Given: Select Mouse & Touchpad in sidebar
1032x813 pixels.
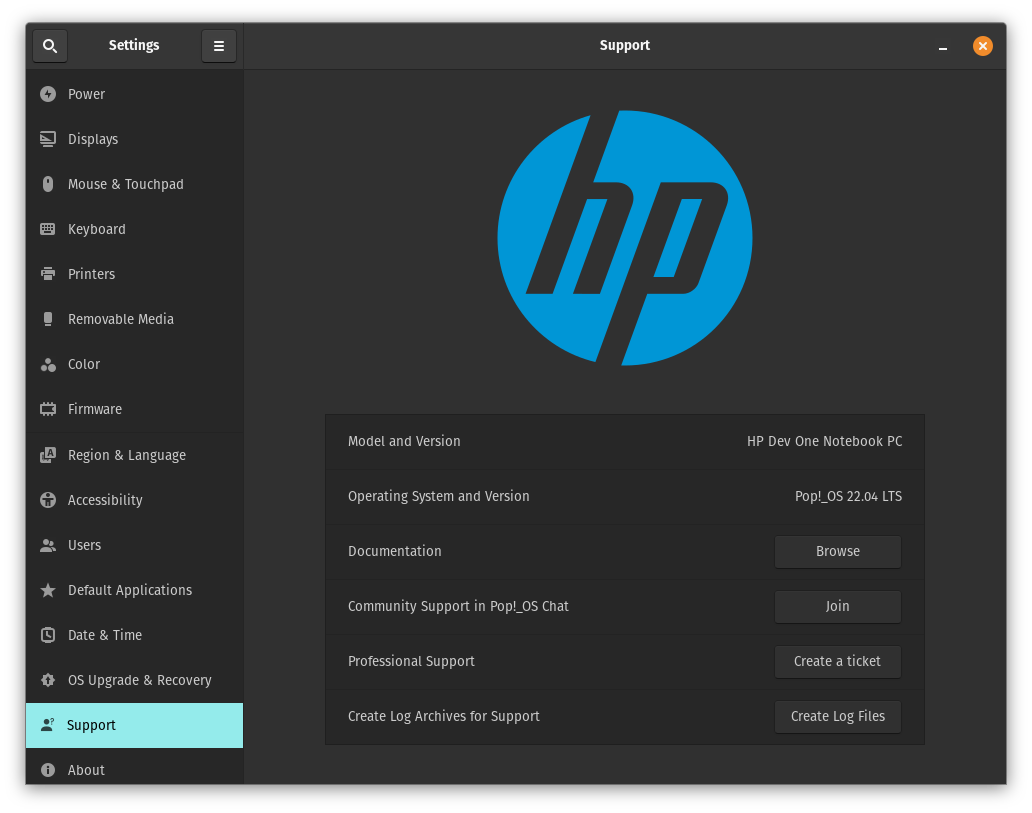Looking at the screenshot, I should point(126,184).
